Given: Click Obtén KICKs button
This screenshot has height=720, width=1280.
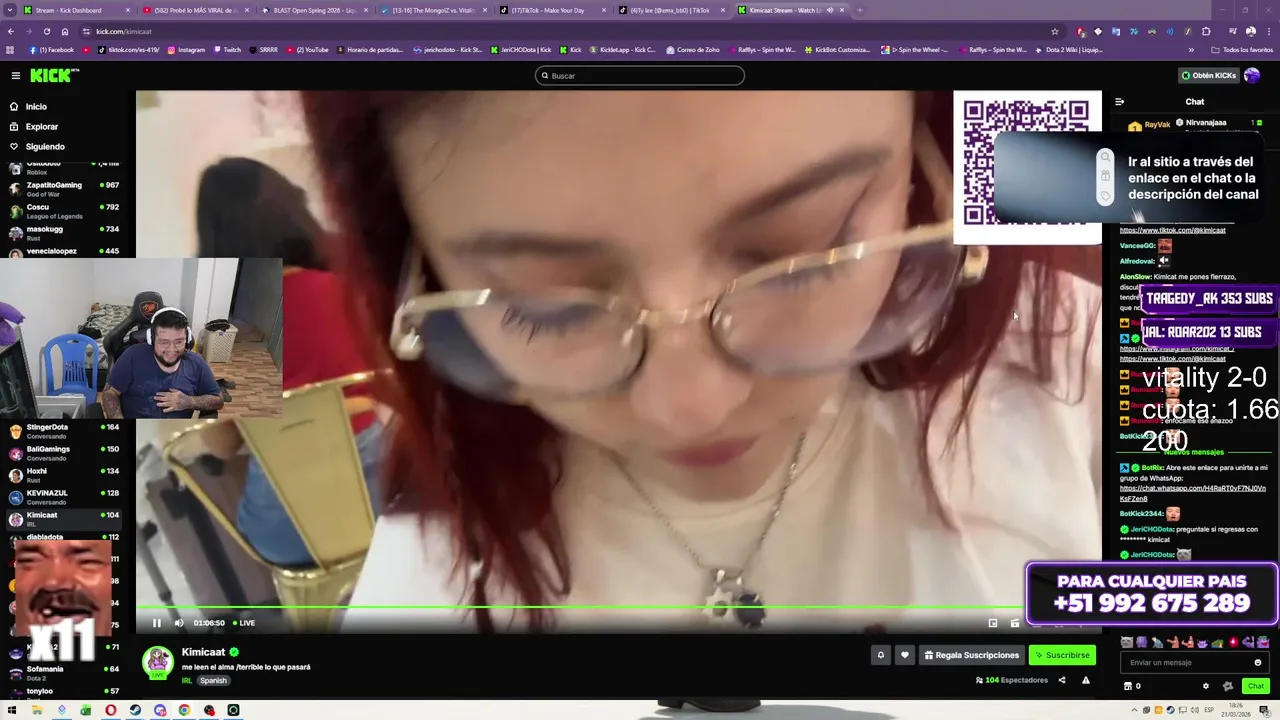Looking at the screenshot, I should click(1208, 75).
